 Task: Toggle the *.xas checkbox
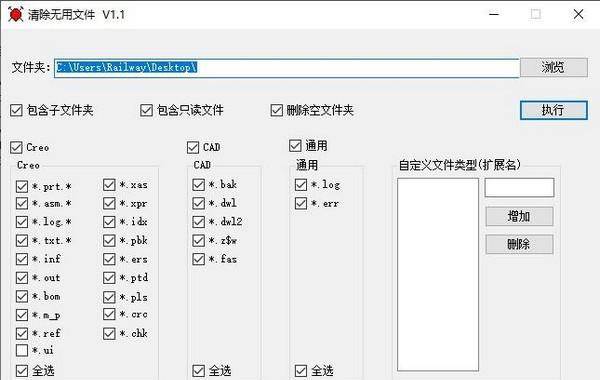109,185
